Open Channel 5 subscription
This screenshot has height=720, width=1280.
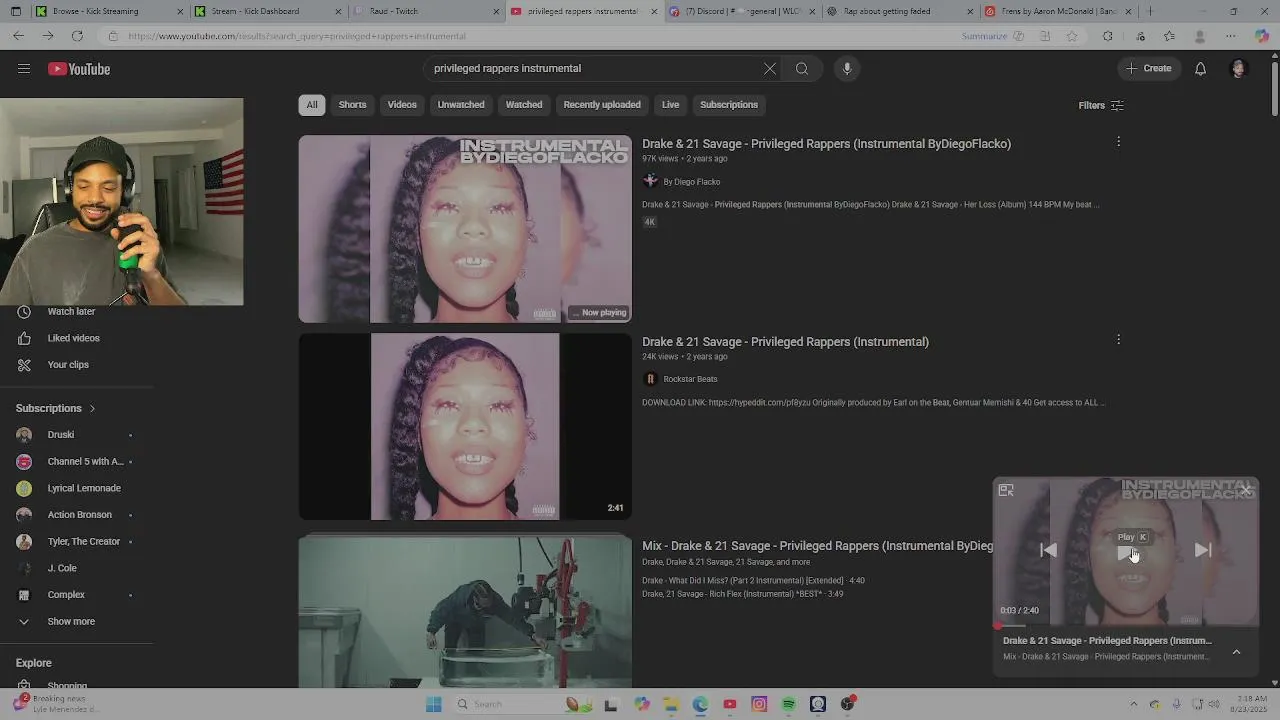click(x=85, y=461)
